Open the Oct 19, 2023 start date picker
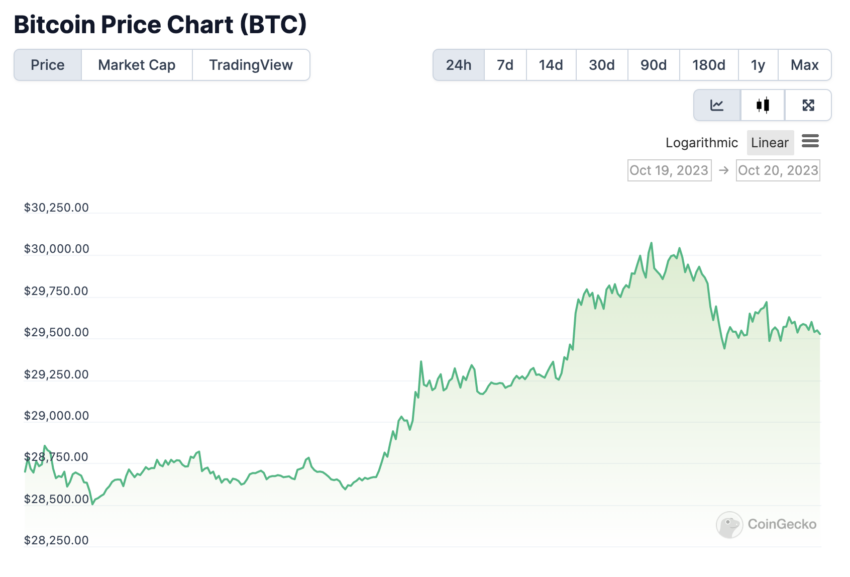Viewport: 850px width, 577px height. (x=669, y=170)
